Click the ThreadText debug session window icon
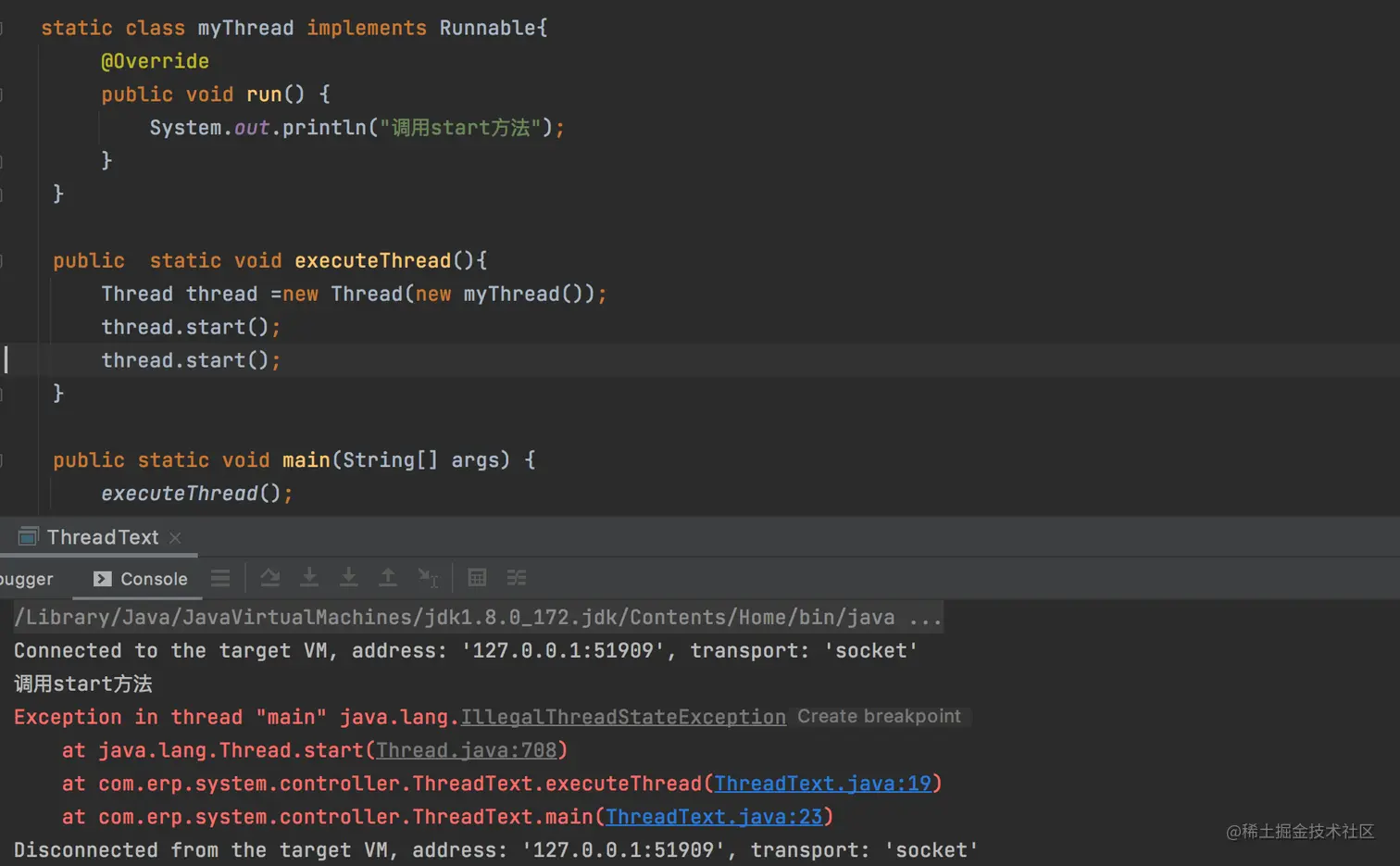The image size is (1400, 866). point(29,536)
